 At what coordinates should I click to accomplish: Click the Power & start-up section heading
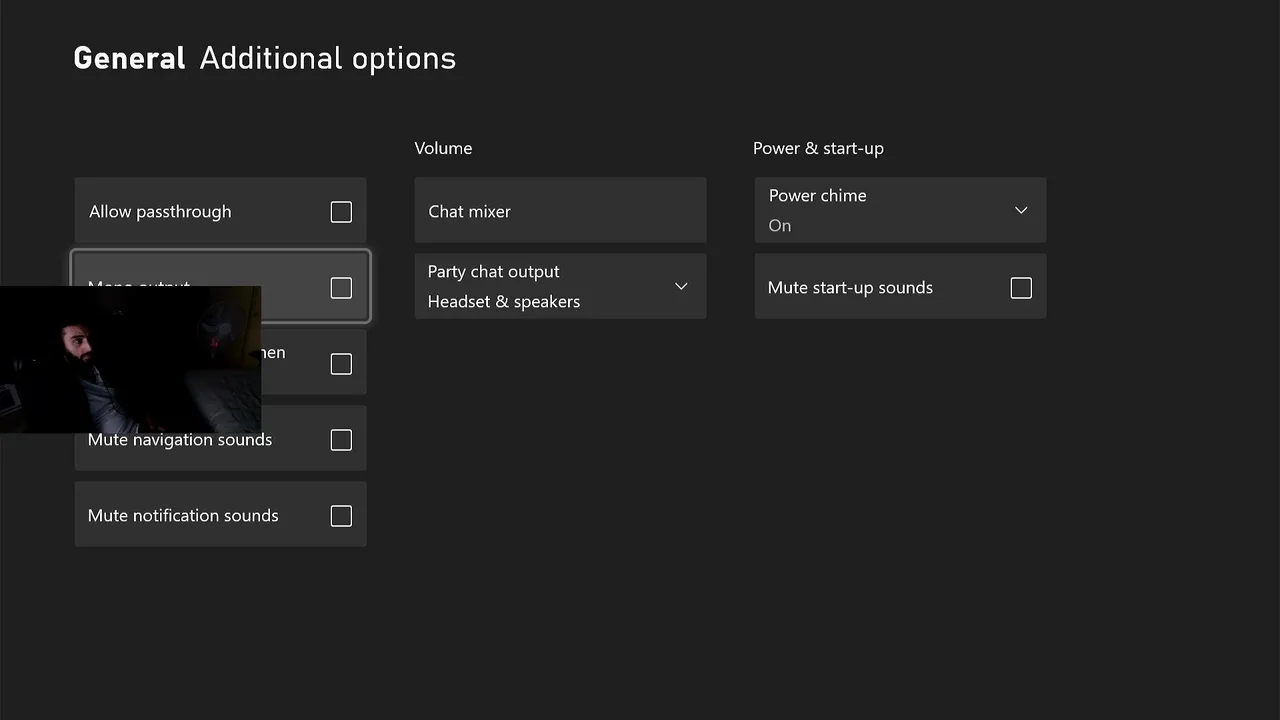pos(818,148)
